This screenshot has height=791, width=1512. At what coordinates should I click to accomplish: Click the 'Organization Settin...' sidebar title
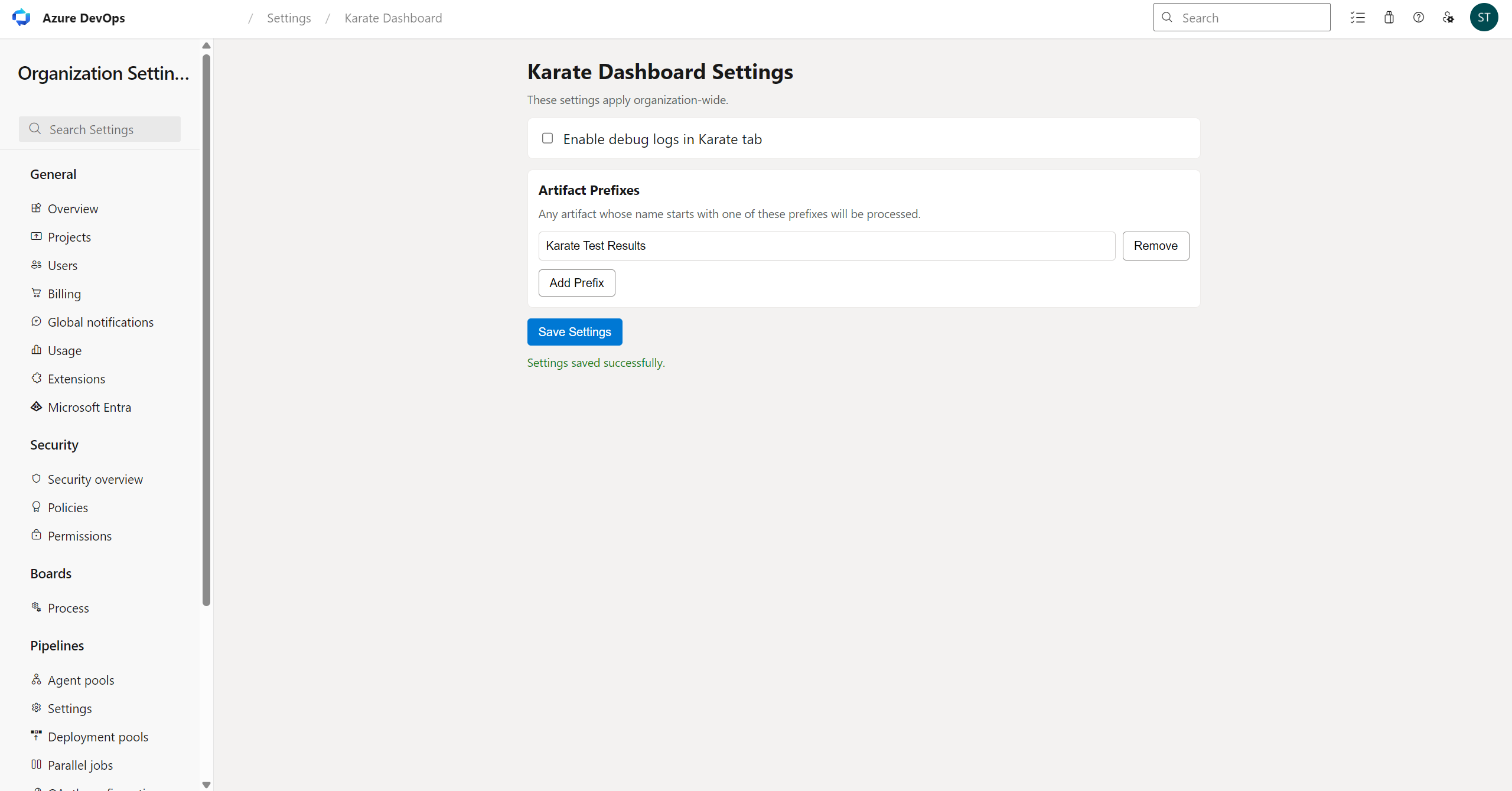(x=104, y=73)
